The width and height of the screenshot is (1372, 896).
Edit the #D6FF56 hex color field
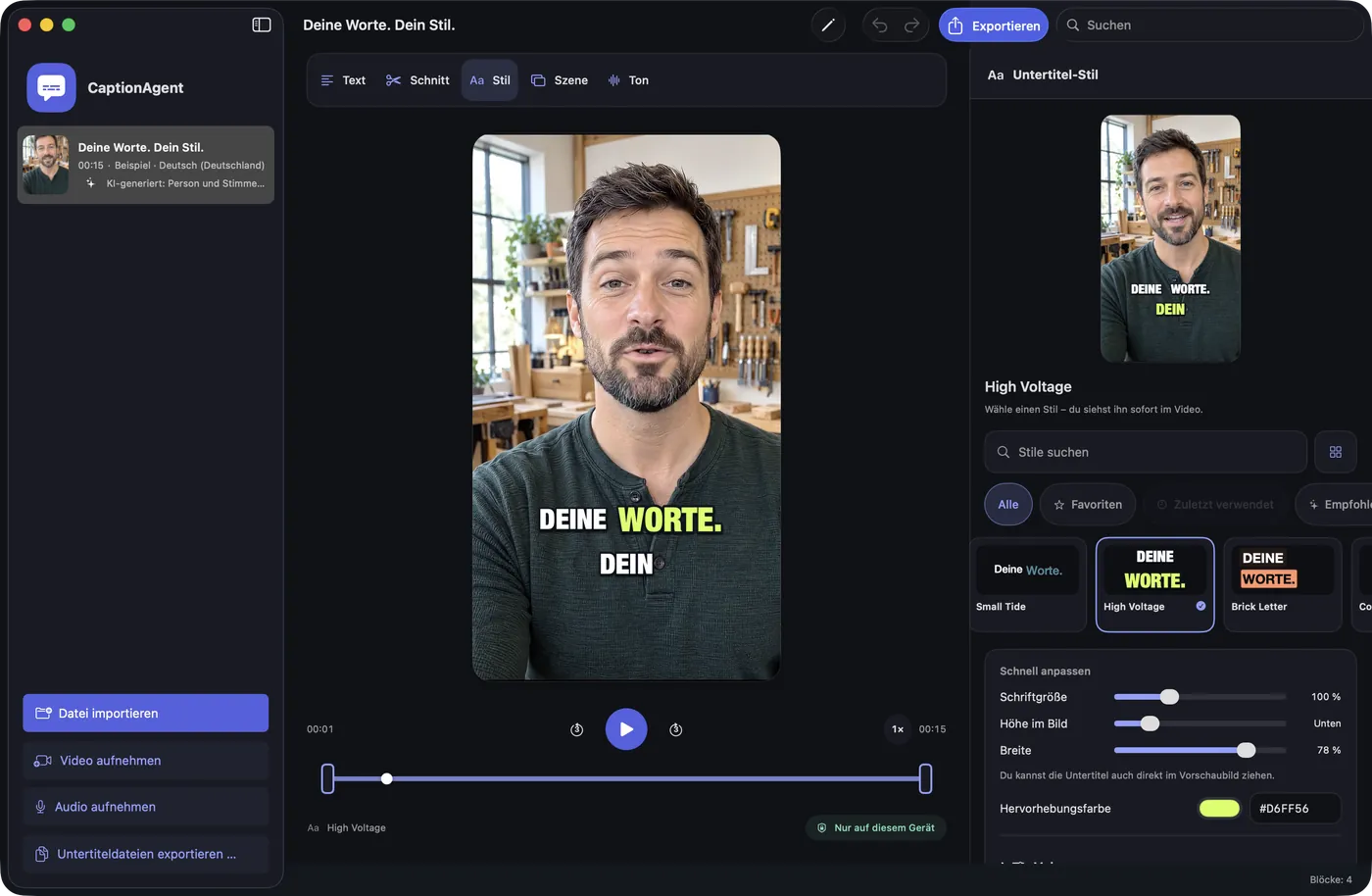tap(1295, 809)
